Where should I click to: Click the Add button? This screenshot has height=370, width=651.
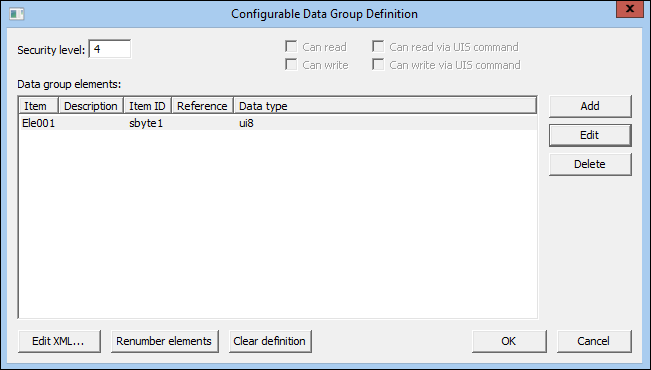click(590, 106)
